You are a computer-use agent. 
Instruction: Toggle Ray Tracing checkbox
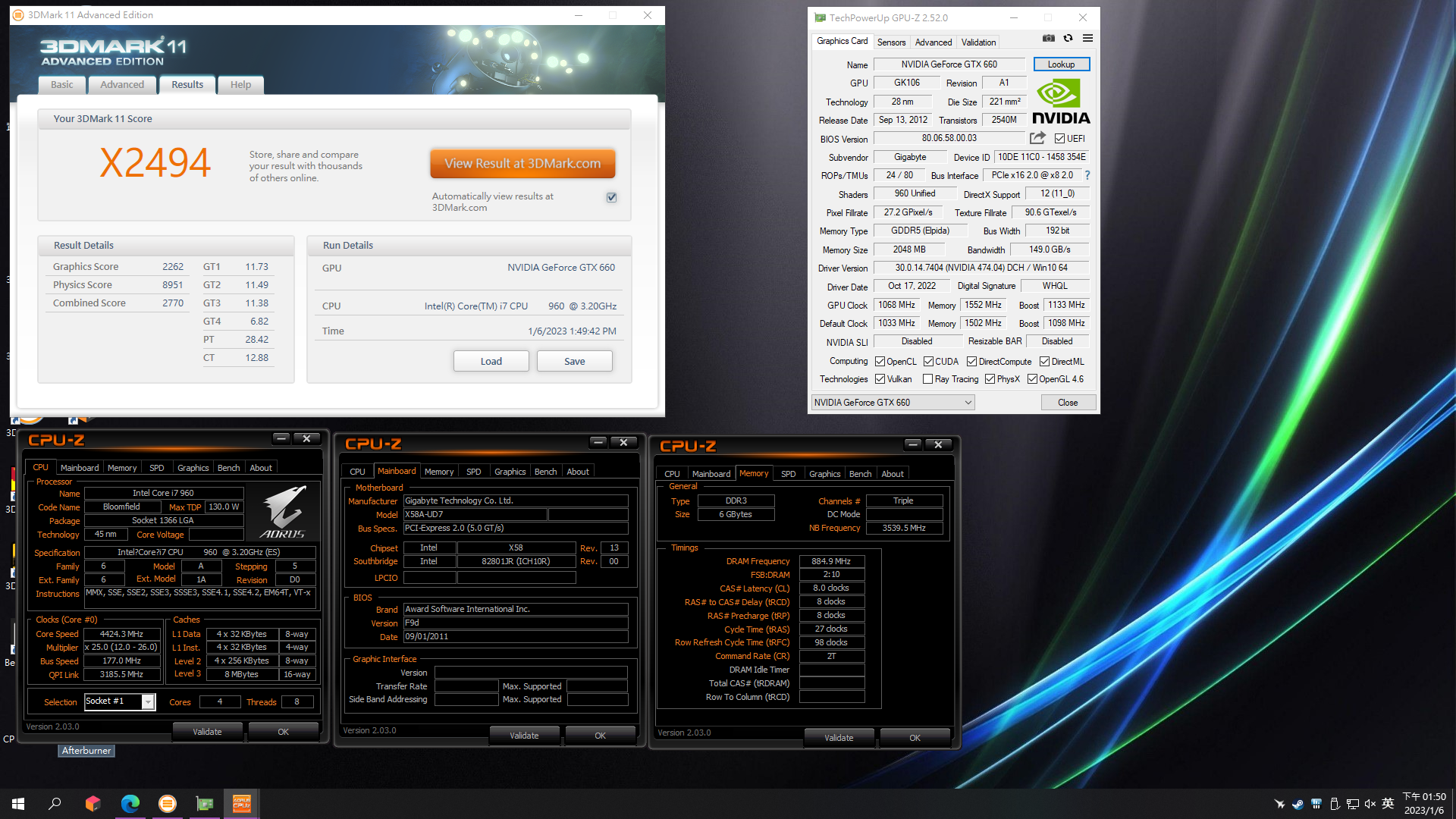pos(927,379)
